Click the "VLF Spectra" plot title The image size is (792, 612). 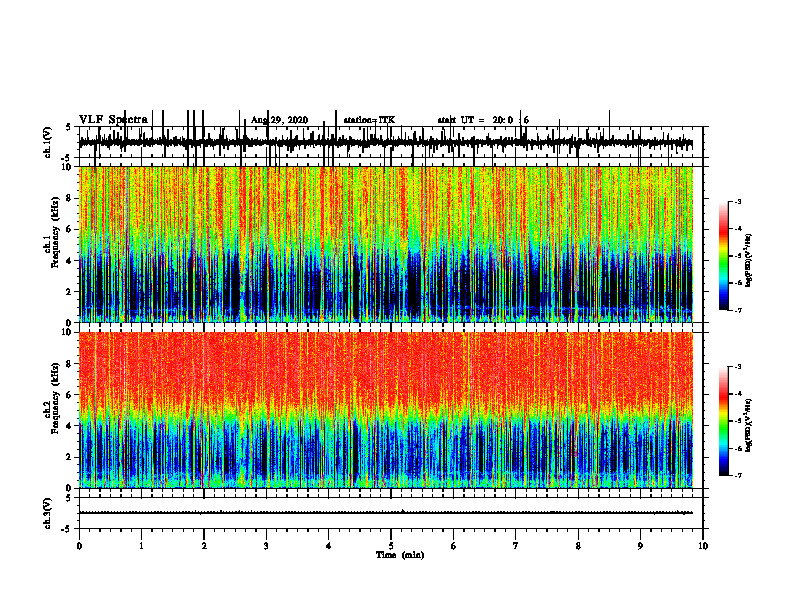click(113, 120)
